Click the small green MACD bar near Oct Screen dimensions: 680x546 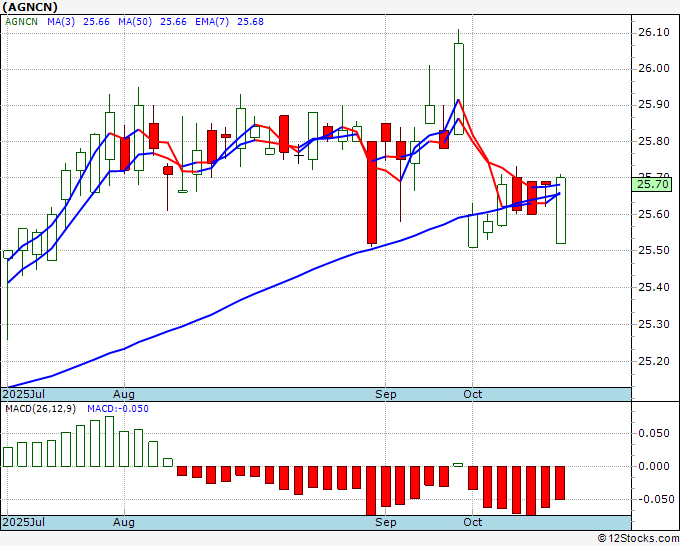pos(458,465)
